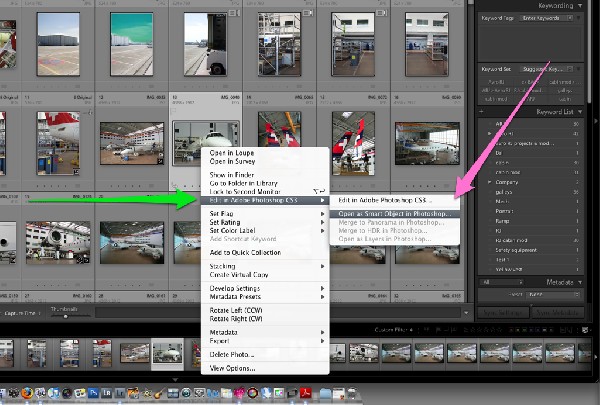This screenshot has width=600, height=405.
Task: Choose Open in Loupe
Action: click(232, 153)
